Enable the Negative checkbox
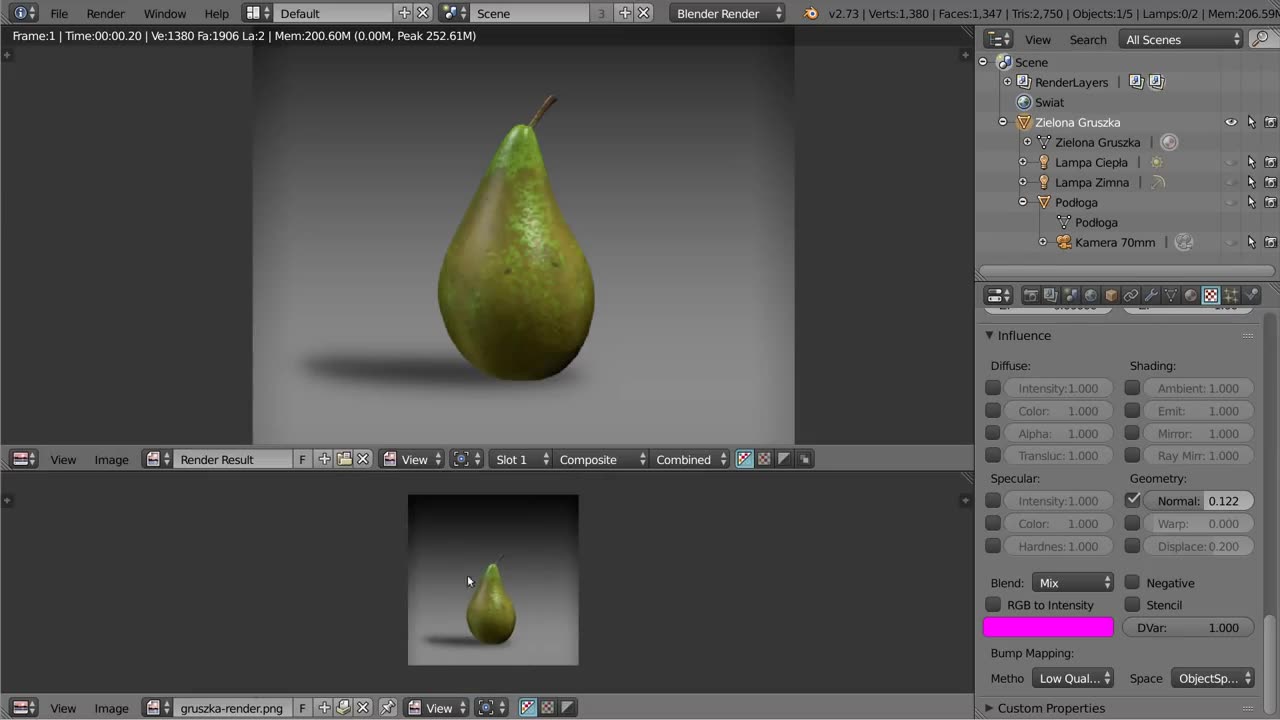 point(1132,583)
